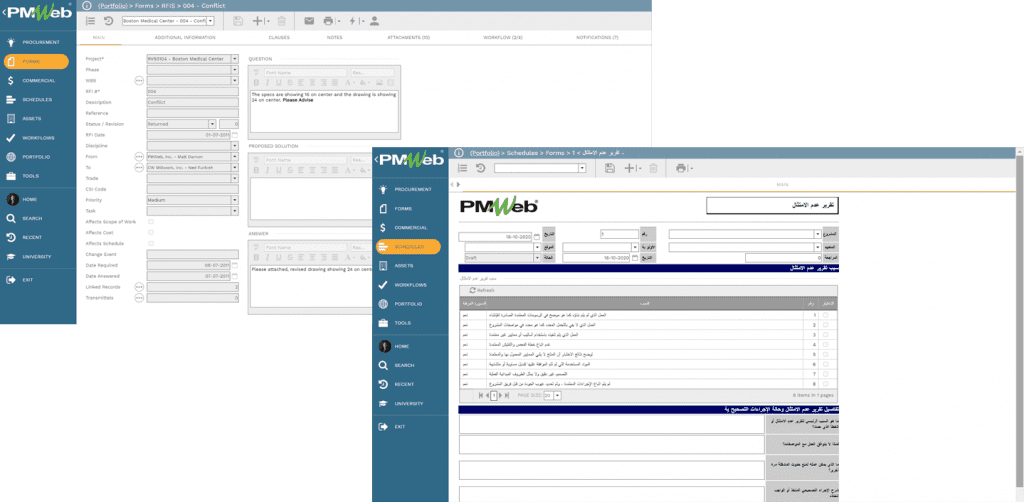Click the print icon in the RFI toolbar
Viewport: 1024px width, 502px height.
pos(327,21)
